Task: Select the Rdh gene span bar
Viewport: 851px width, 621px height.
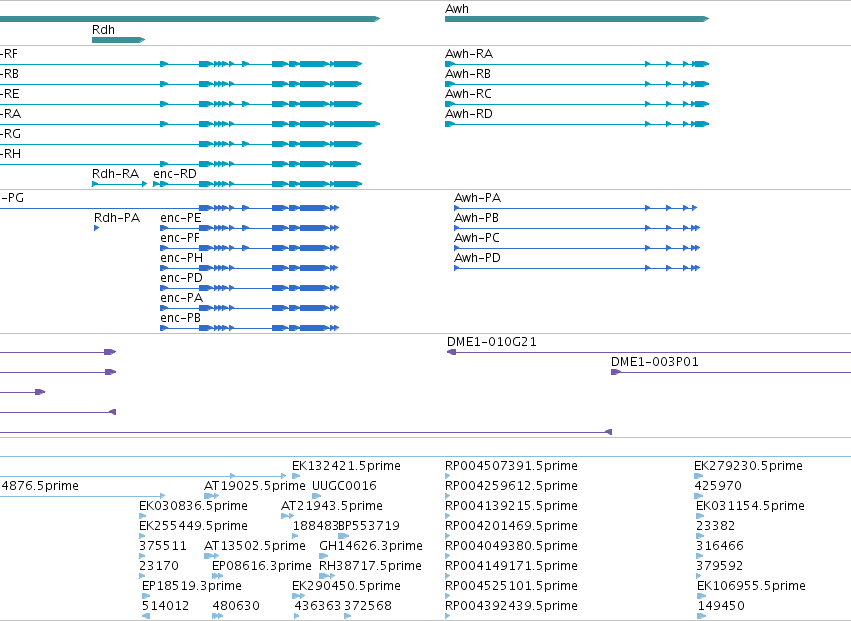Action: click(x=118, y=40)
